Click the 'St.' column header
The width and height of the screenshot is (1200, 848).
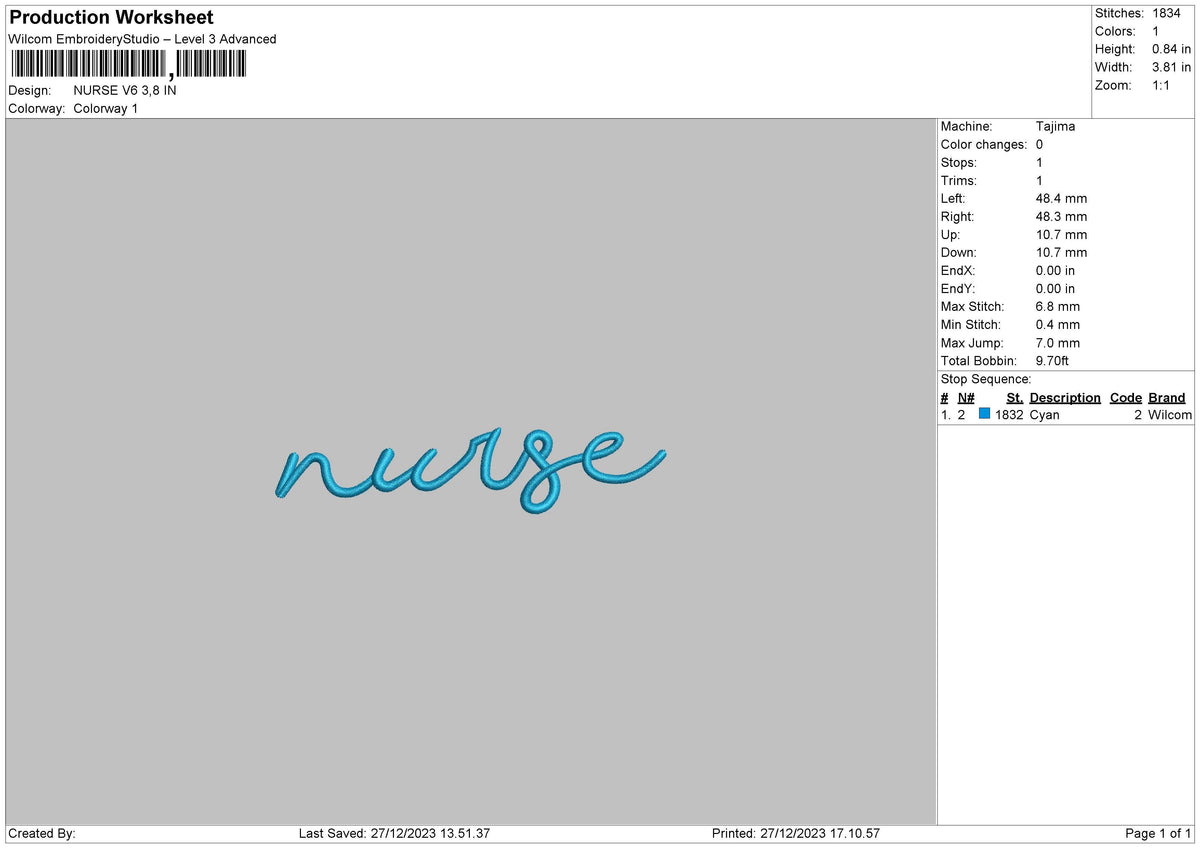pyautogui.click(x=1015, y=397)
